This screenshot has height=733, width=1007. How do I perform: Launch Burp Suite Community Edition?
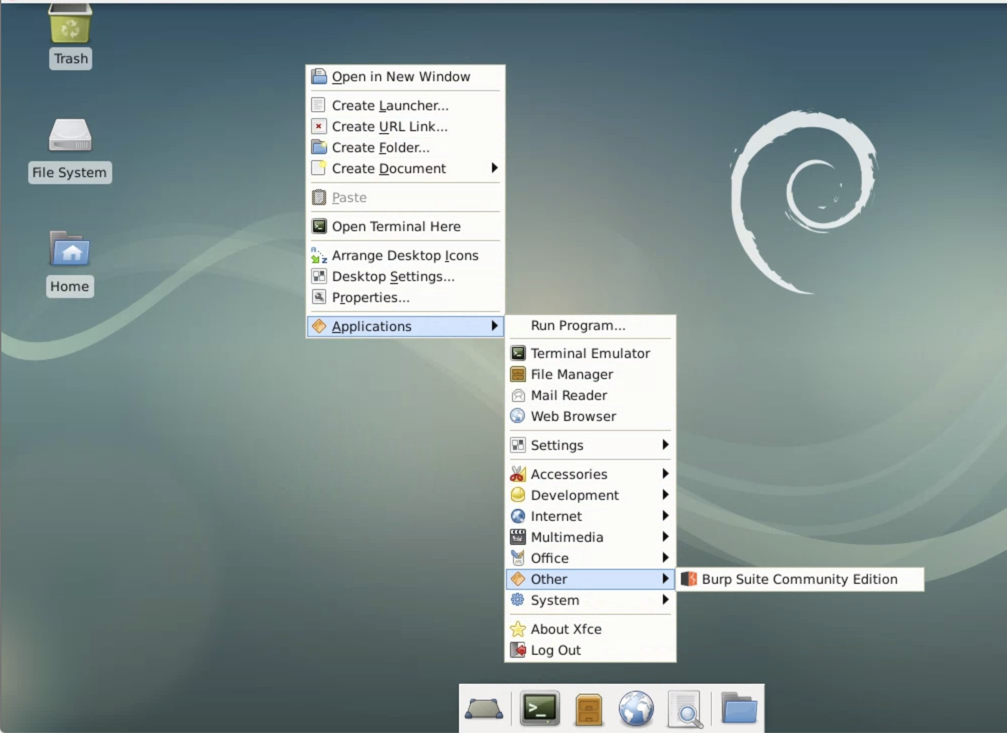pyautogui.click(x=799, y=579)
